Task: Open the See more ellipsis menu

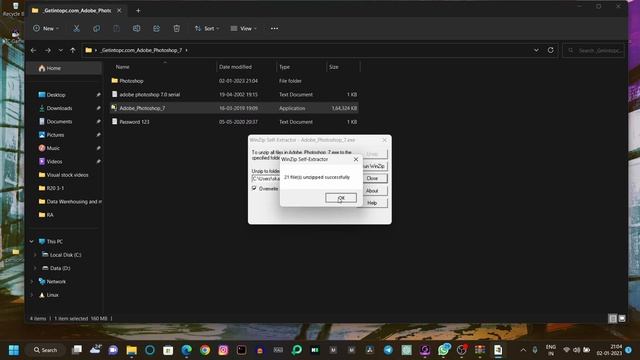Action: click(274, 29)
